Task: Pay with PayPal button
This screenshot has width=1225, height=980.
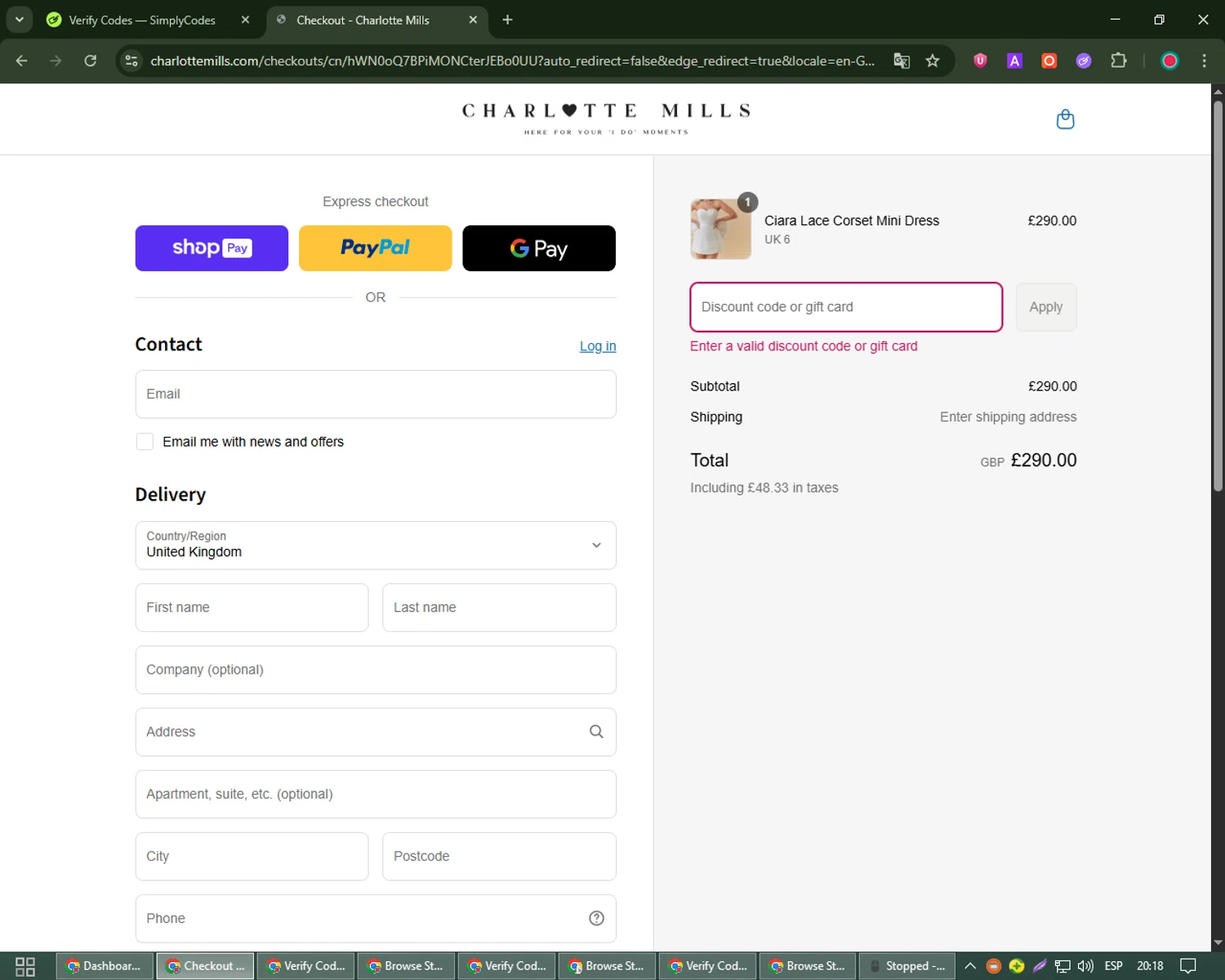Action: coord(376,248)
